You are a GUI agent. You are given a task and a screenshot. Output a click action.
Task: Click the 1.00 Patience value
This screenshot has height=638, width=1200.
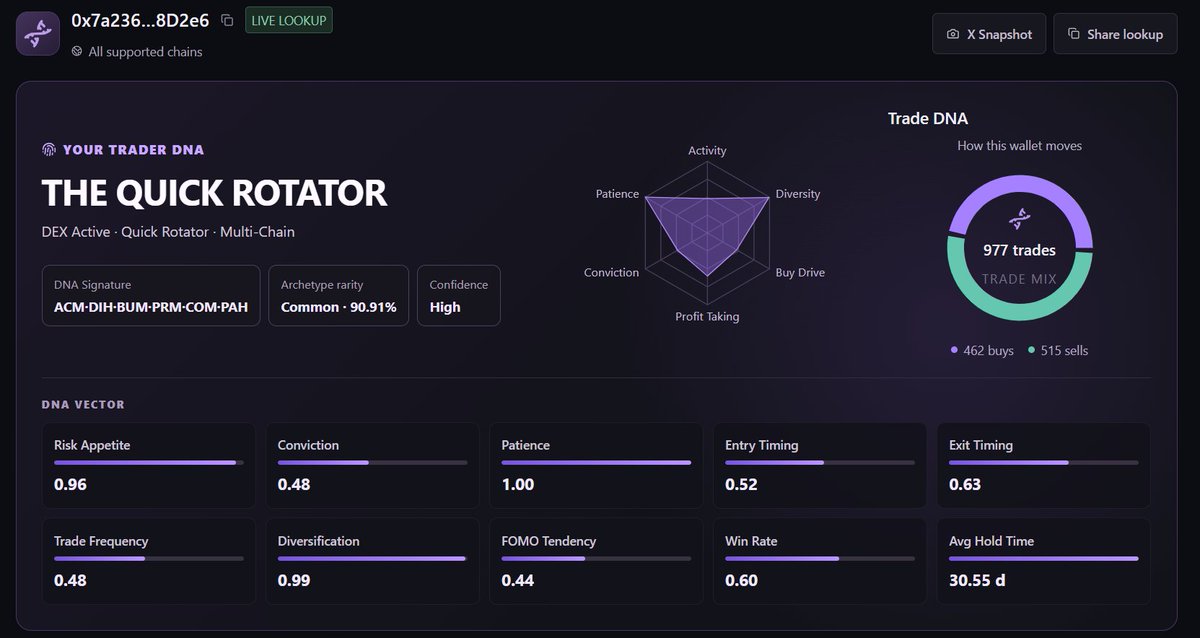tap(518, 485)
